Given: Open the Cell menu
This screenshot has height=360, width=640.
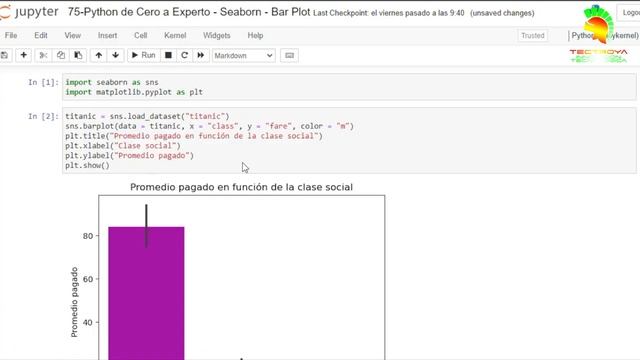Looking at the screenshot, I should (x=140, y=36).
